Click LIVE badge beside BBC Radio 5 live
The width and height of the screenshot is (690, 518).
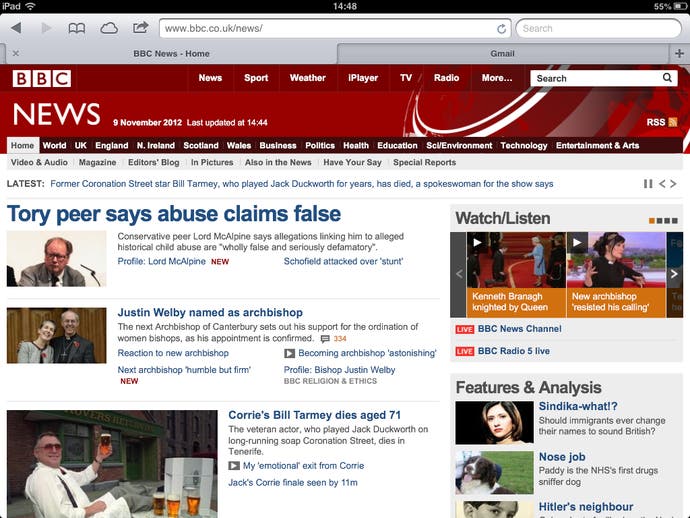[x=465, y=351]
